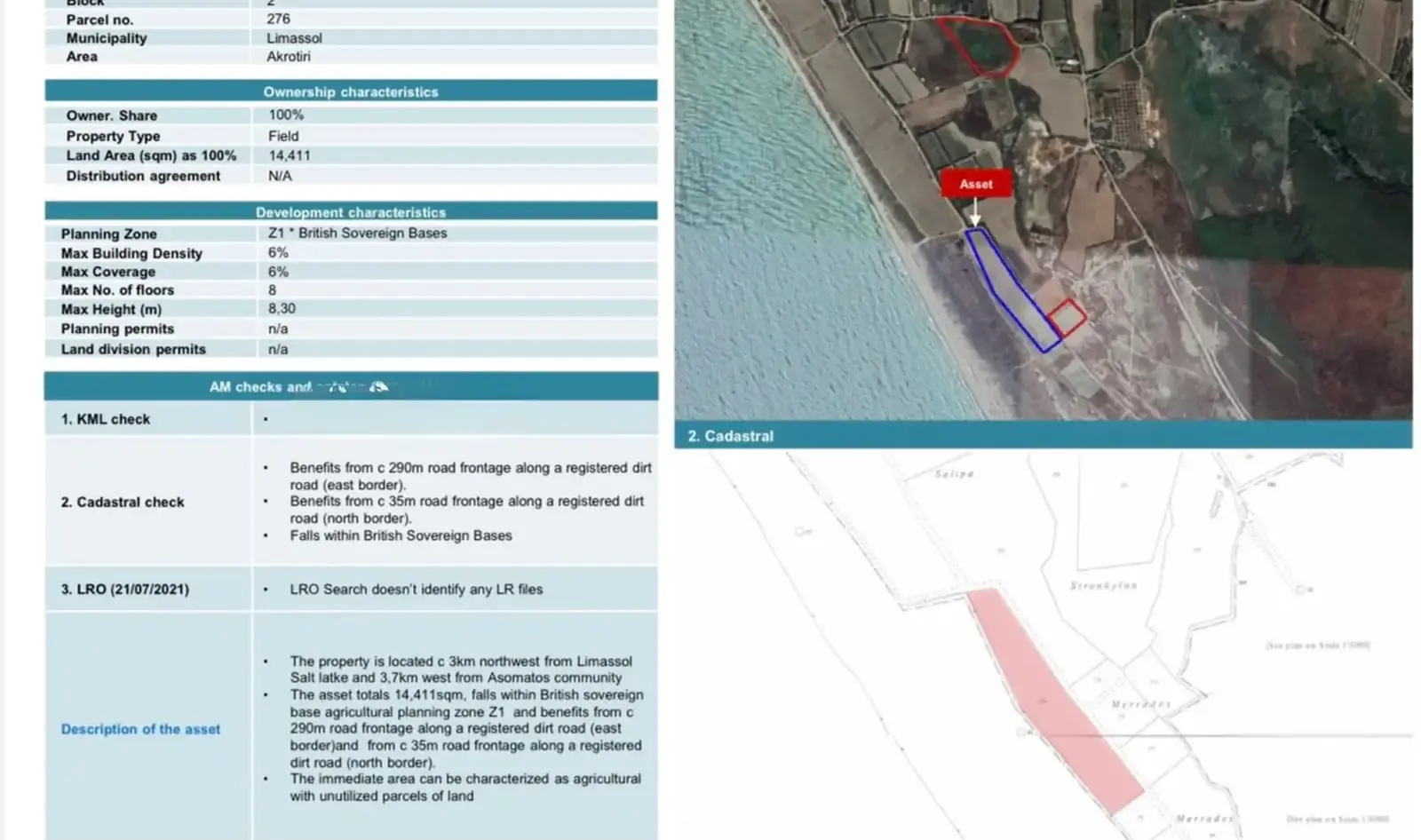Image resolution: width=1421 pixels, height=840 pixels.
Task: Select the Ownership characteristics header
Action: point(351,91)
